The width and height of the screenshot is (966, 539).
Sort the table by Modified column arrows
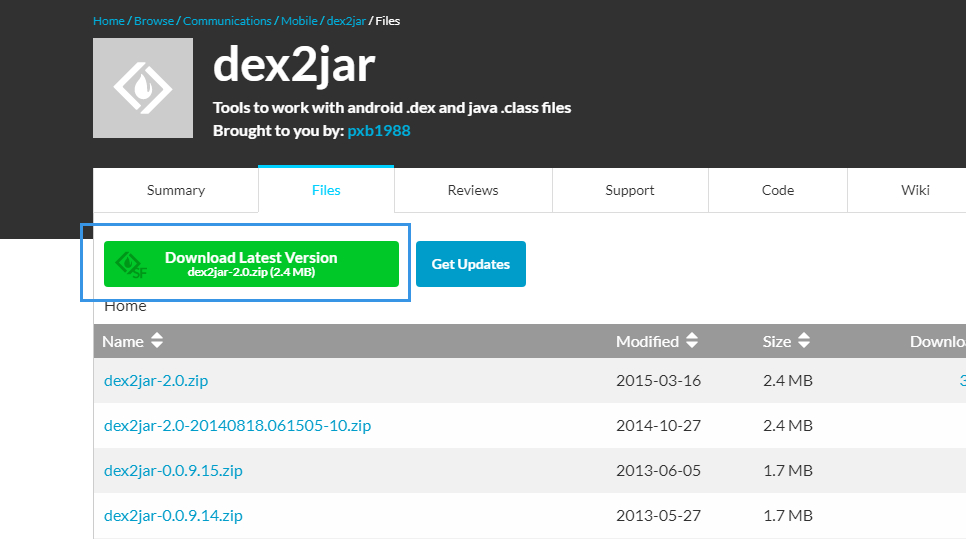coord(692,341)
